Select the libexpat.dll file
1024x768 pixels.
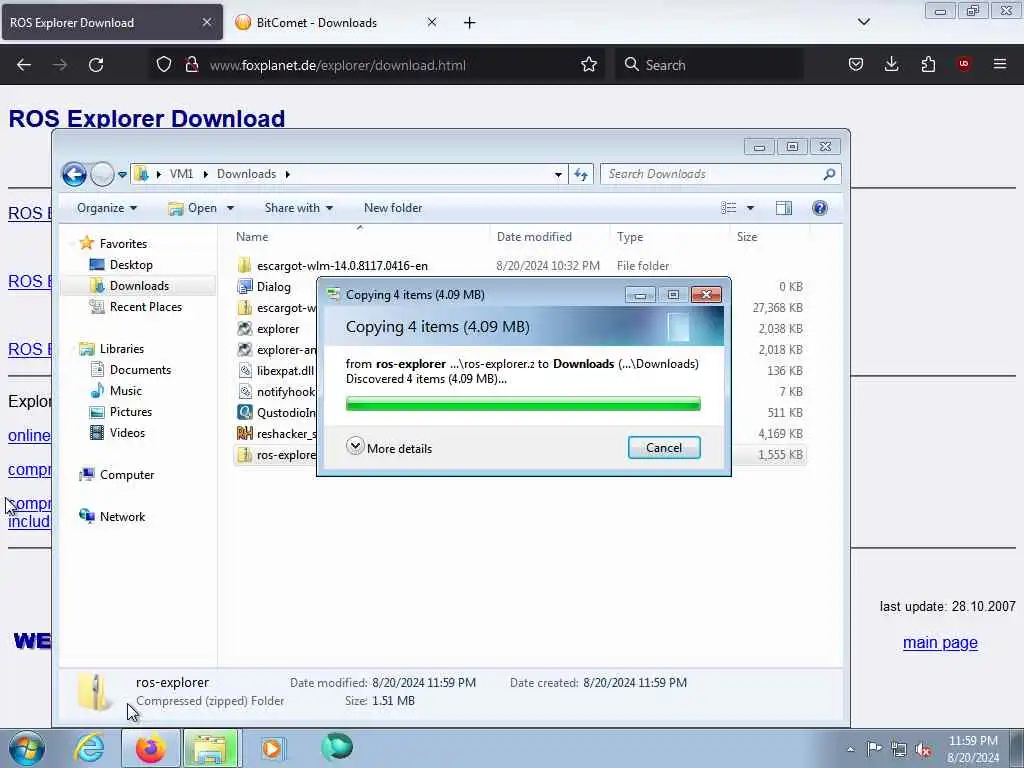[276, 370]
